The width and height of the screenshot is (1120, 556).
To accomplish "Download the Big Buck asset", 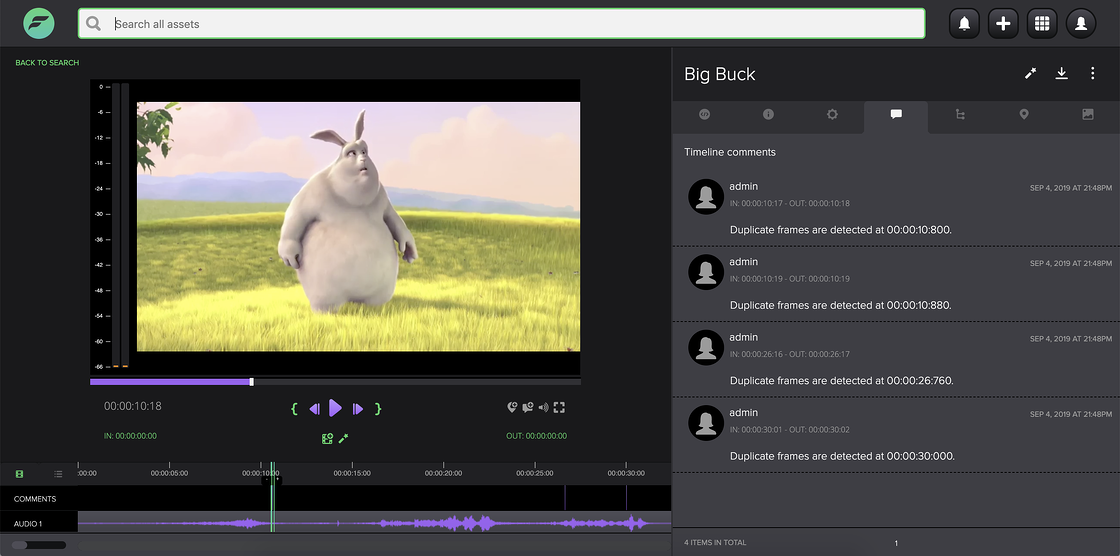I will pos(1062,73).
